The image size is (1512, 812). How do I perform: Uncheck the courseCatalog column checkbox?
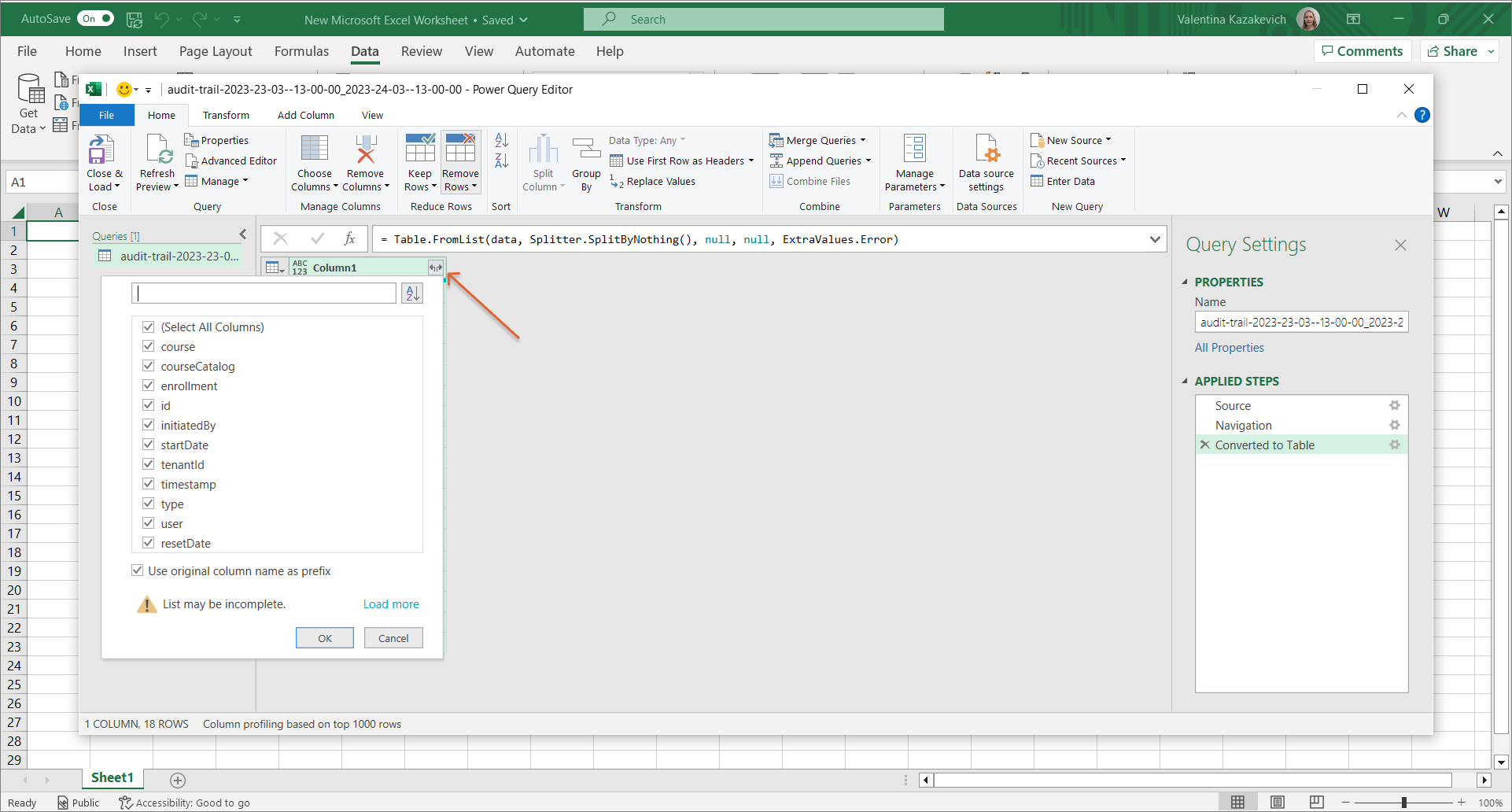148,366
